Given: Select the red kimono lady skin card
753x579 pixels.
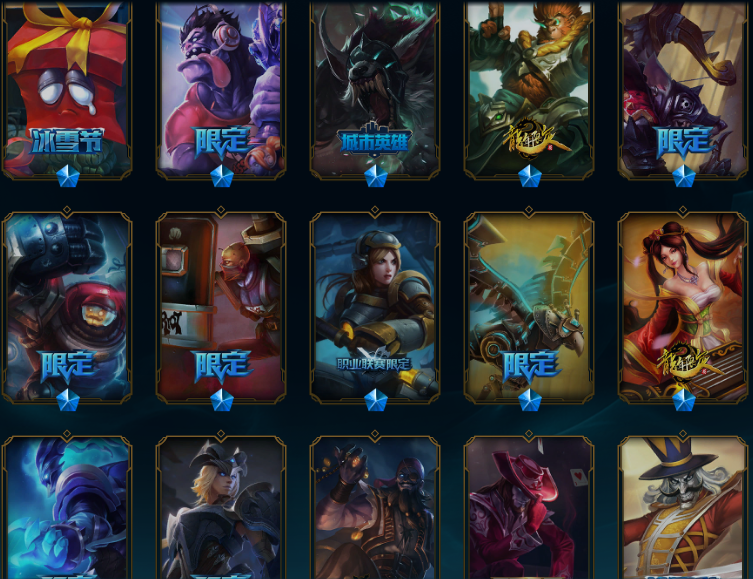Looking at the screenshot, I should coord(683,306).
